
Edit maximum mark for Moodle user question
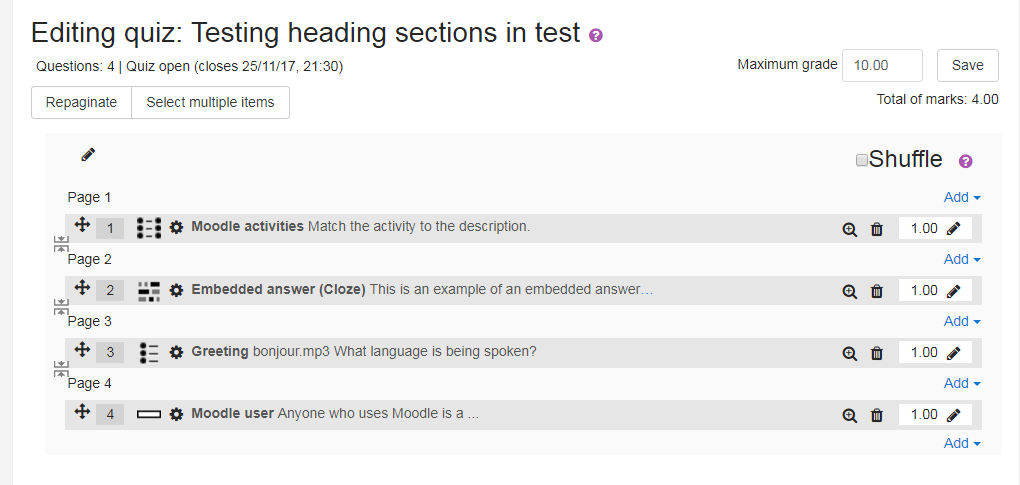click(x=954, y=415)
